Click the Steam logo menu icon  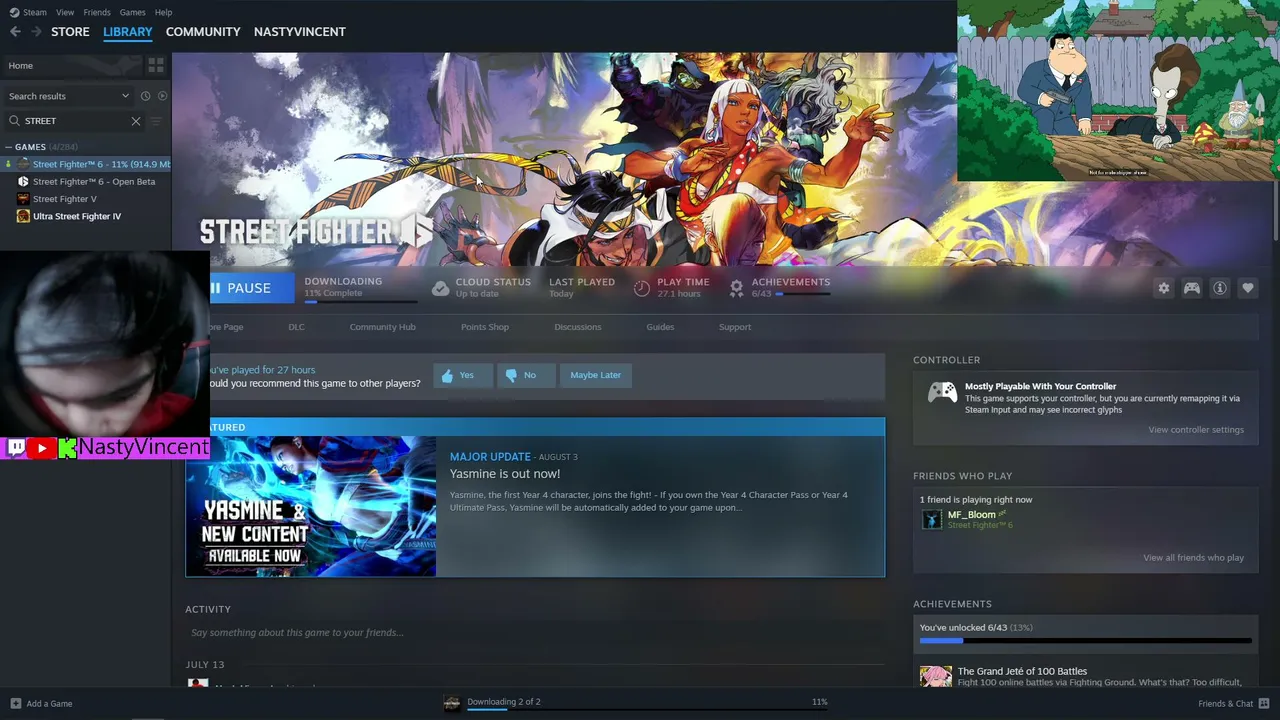14,12
